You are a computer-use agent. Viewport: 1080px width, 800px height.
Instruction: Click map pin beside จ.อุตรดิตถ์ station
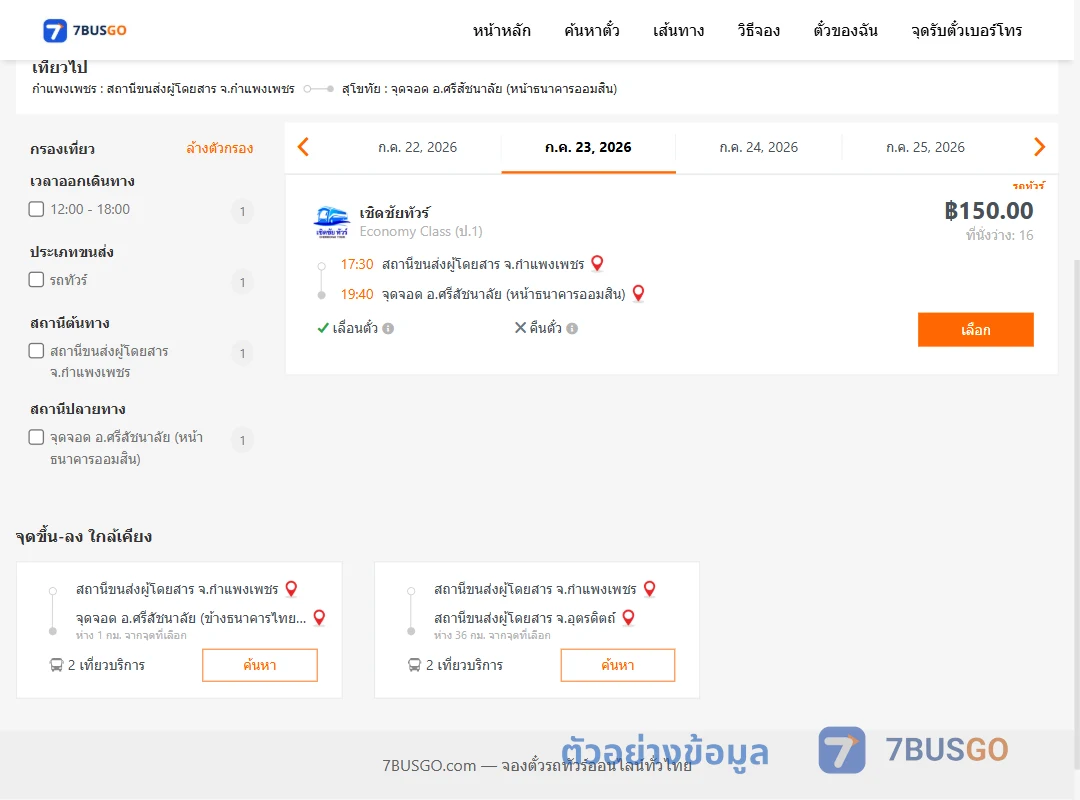point(628,617)
